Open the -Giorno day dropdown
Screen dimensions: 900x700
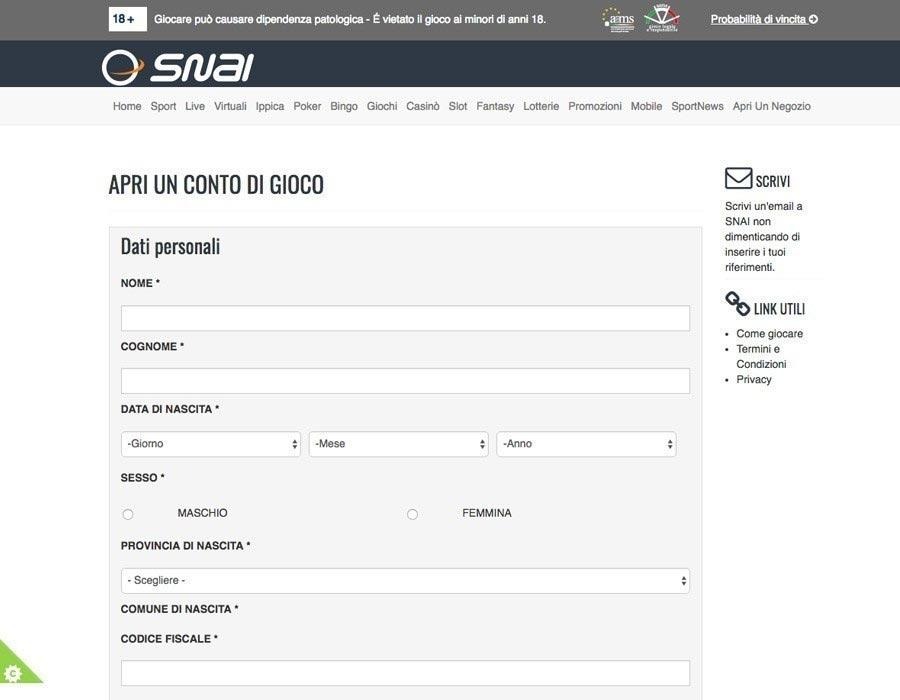coord(210,442)
